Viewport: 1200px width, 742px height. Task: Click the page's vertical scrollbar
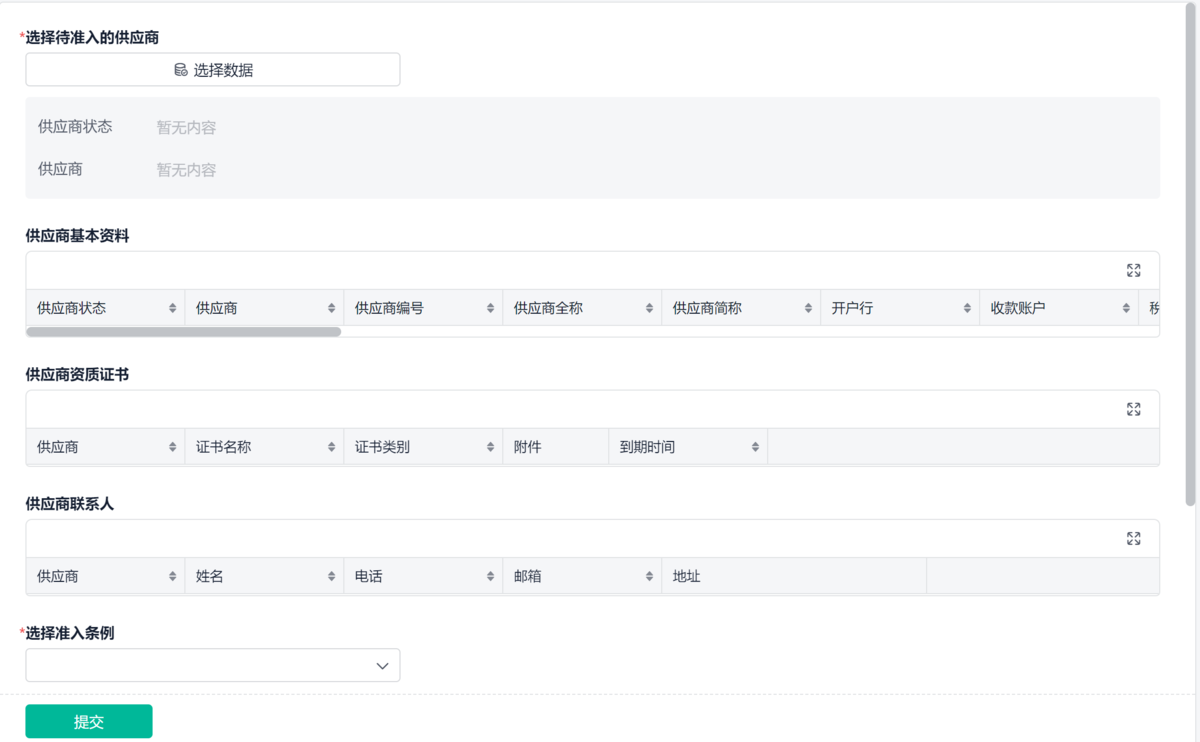(x=1190, y=250)
